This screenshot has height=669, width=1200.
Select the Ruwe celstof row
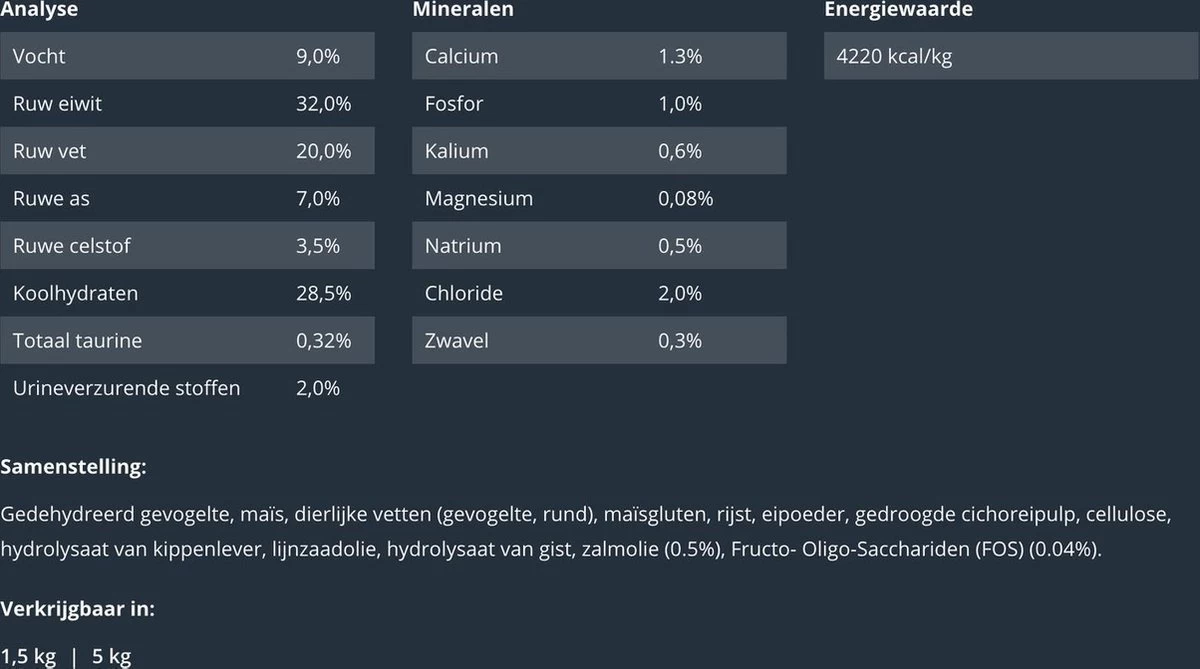click(187, 246)
